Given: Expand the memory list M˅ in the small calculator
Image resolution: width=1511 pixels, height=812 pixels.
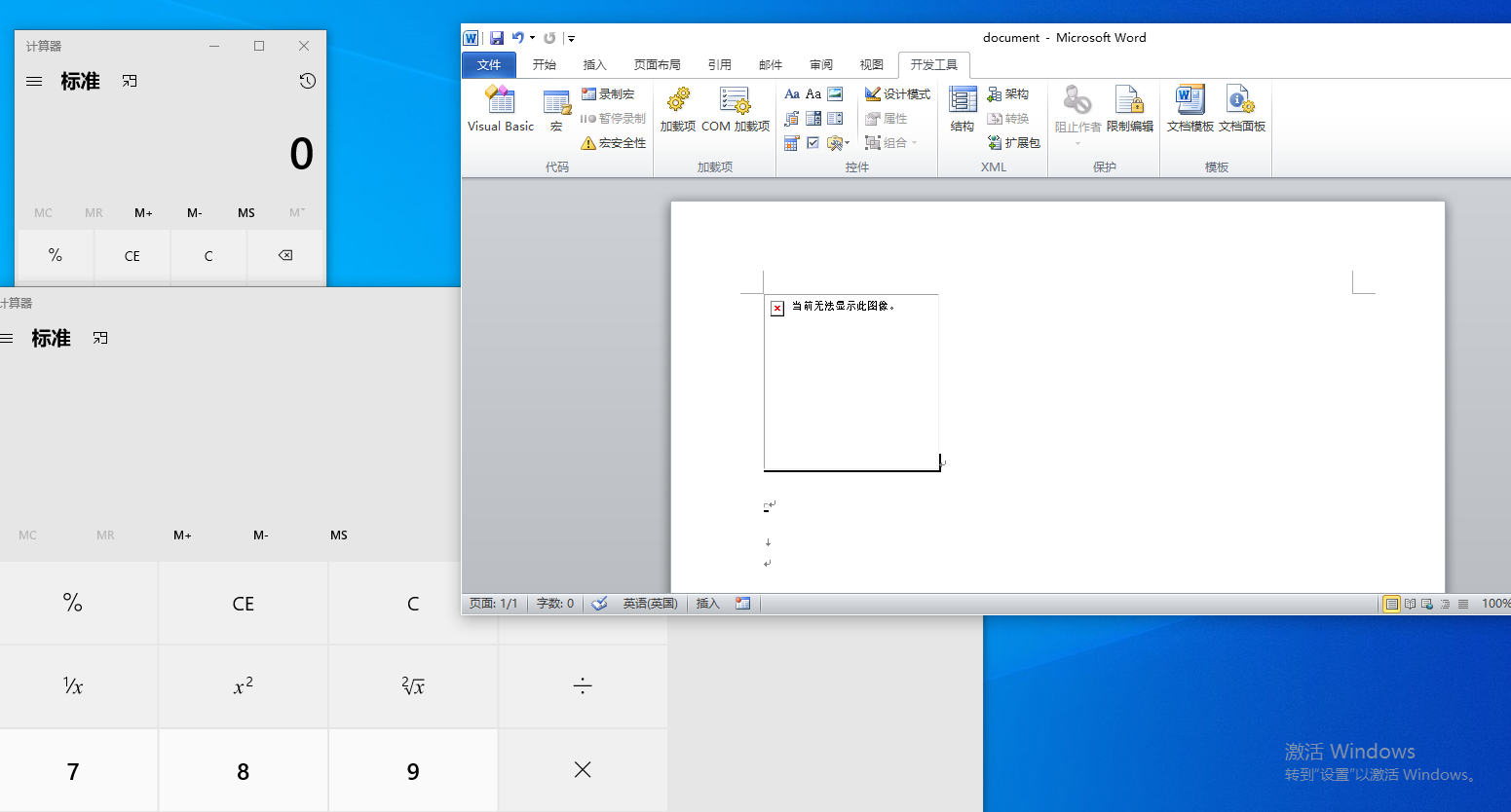Looking at the screenshot, I should click(x=297, y=212).
